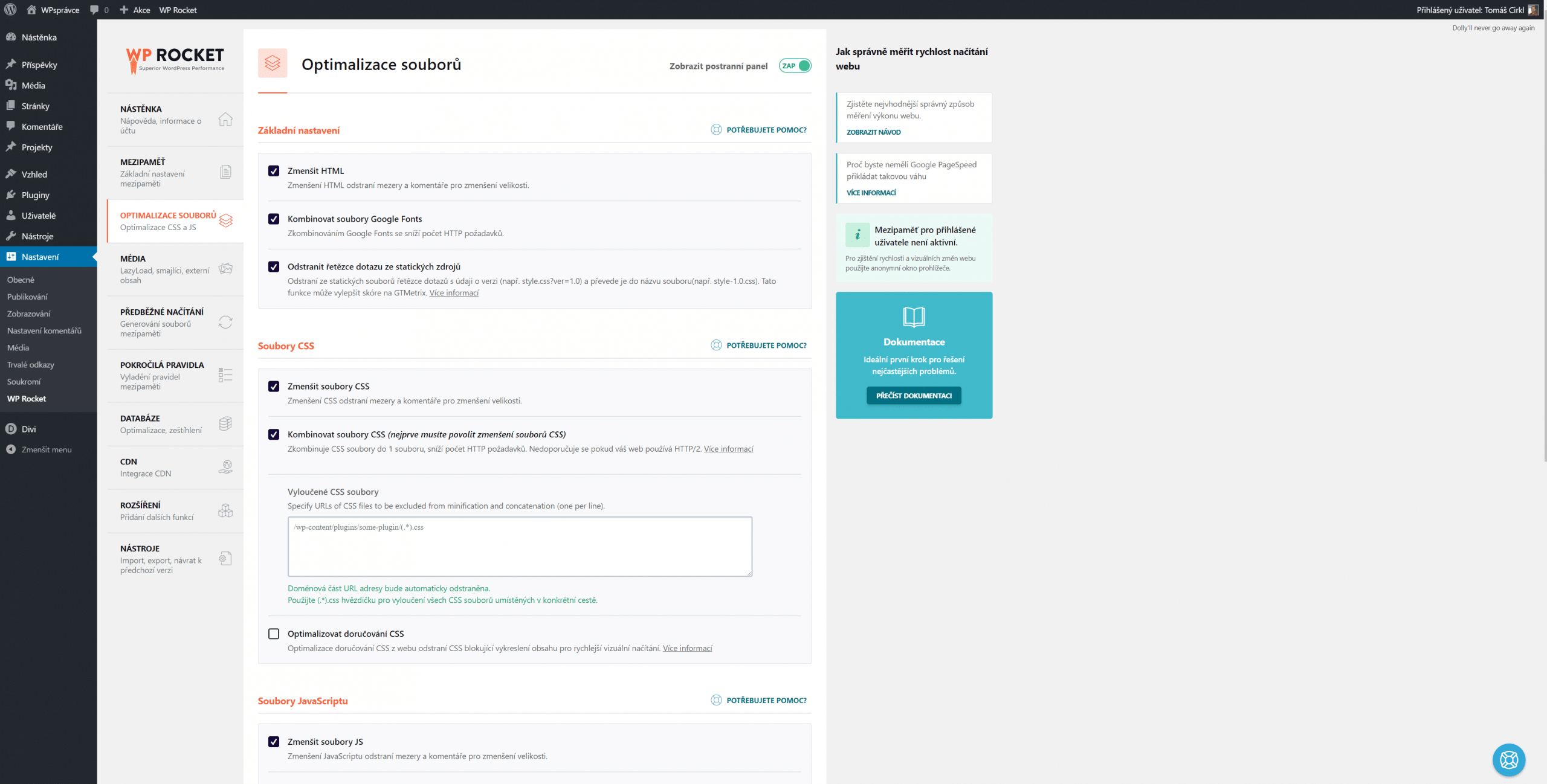Click the Mezipaměť document icon

225,172
